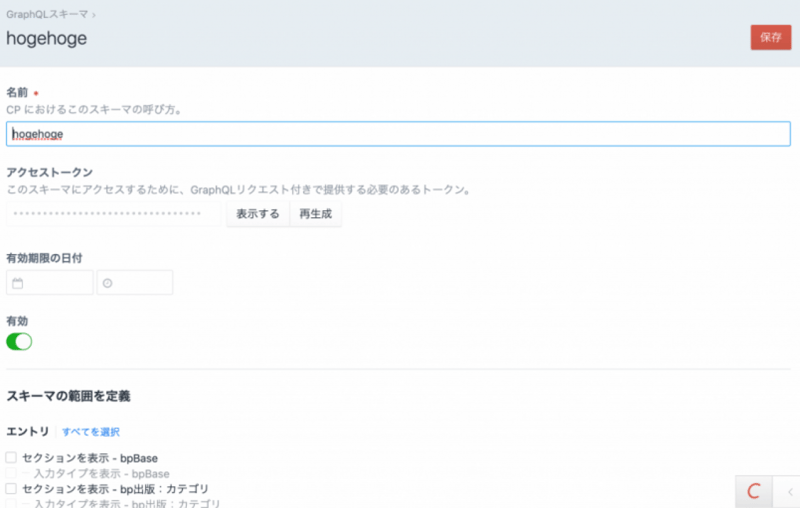Screen dimensions: 800x508
Task: Disable the 有効 toggle switch
Action: click(19, 341)
